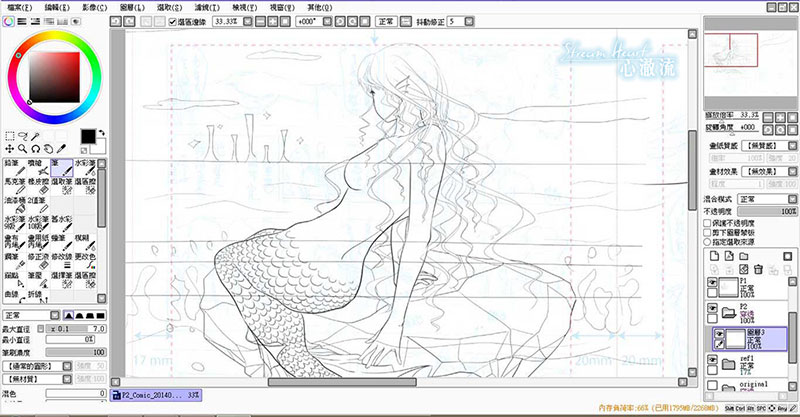Choose the 曲線 curve tool
The width and height of the screenshot is (800, 417).
coord(14,296)
